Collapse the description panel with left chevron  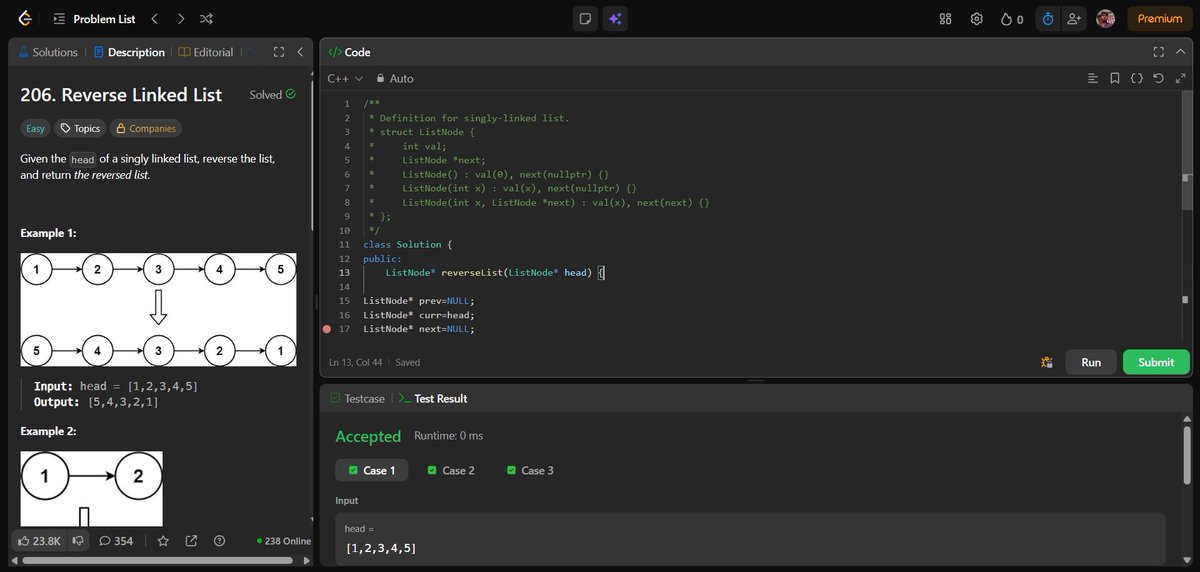299,52
